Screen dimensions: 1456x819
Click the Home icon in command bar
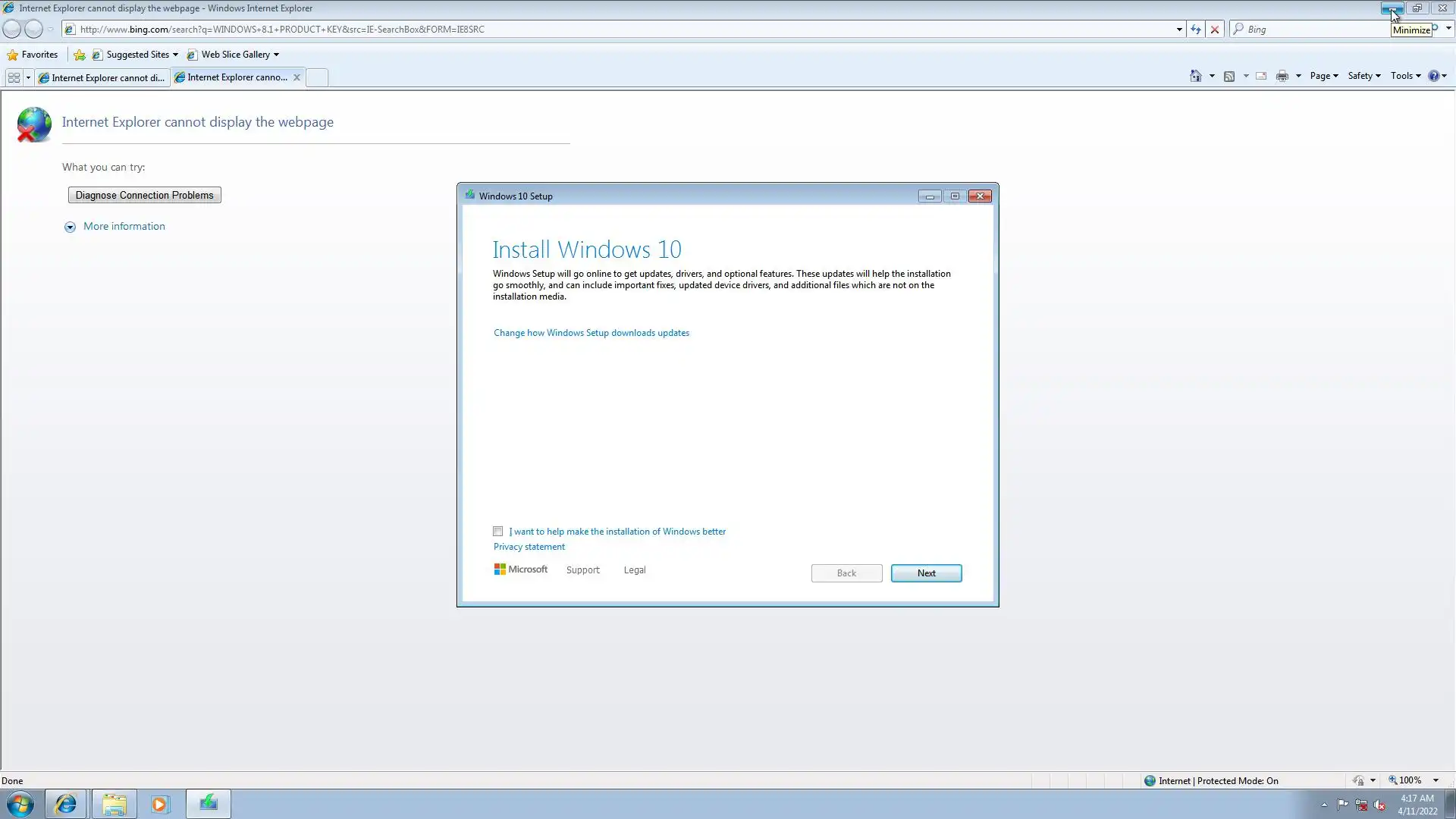coord(1195,76)
